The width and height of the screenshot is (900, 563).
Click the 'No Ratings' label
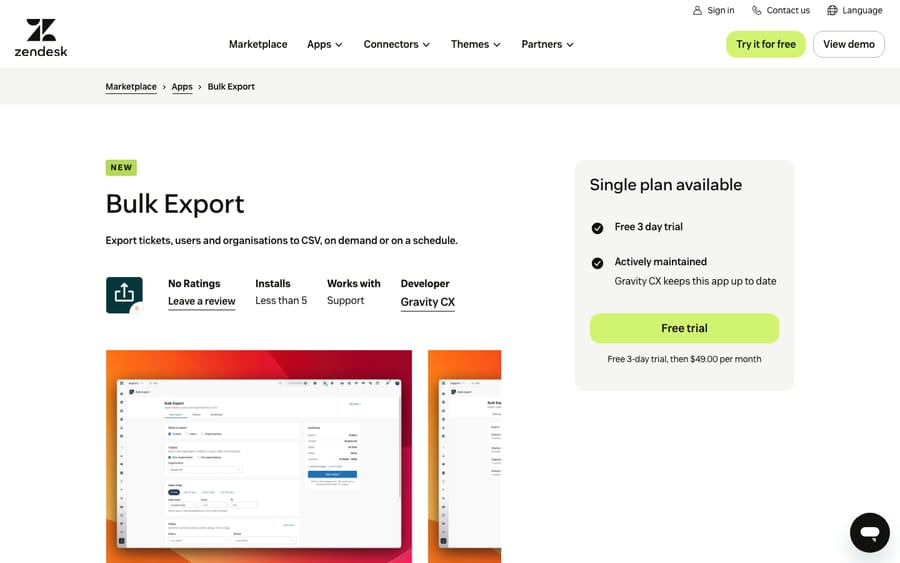click(x=194, y=284)
